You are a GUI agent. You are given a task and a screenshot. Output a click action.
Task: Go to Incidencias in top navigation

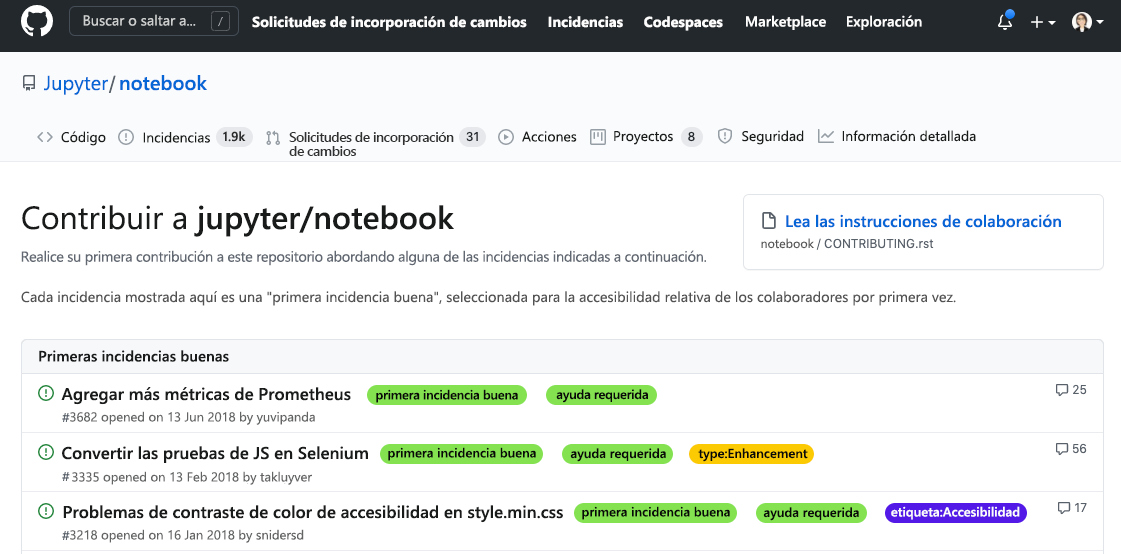tap(586, 22)
